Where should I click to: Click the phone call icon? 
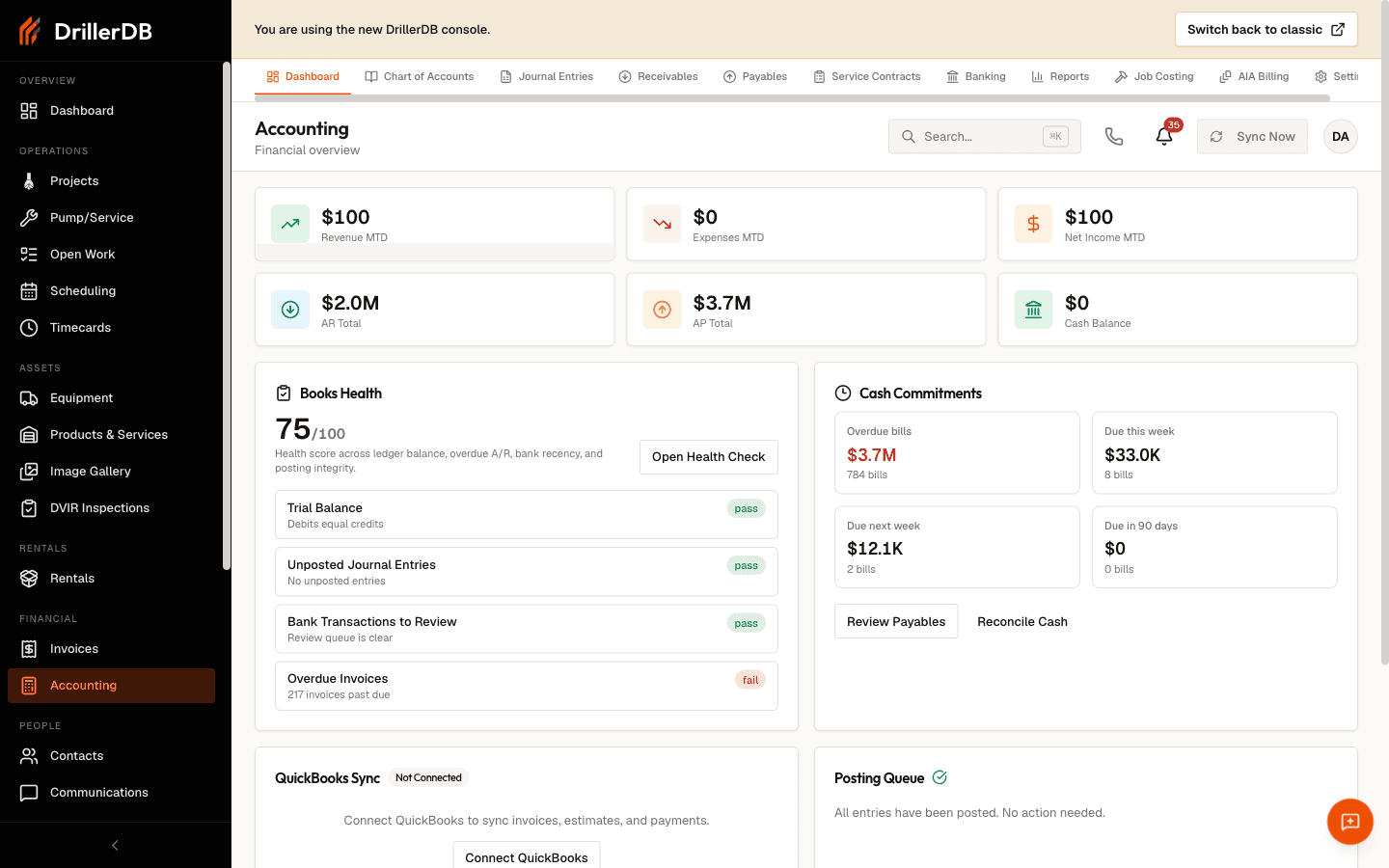tap(1114, 137)
